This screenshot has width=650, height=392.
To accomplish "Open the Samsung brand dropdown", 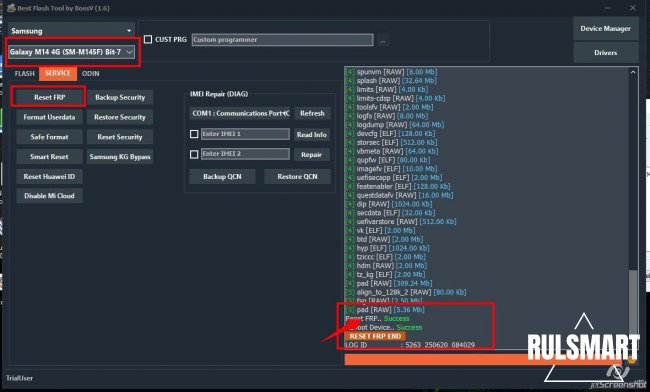I will [x=71, y=31].
